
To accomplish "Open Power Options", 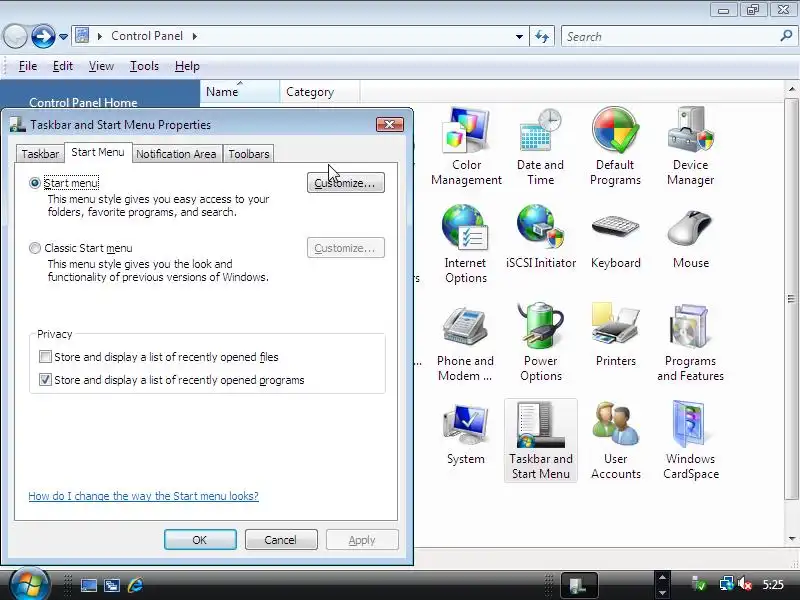I will click(540, 342).
